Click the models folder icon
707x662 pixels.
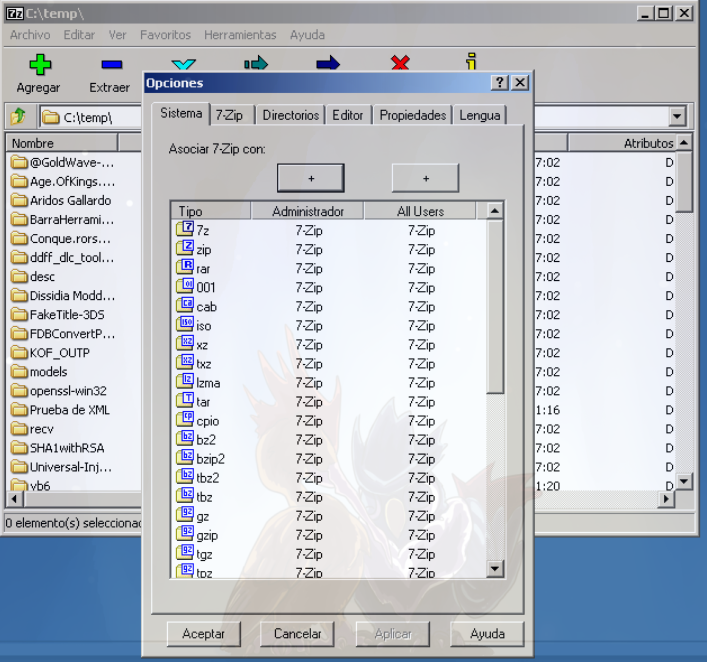point(19,372)
